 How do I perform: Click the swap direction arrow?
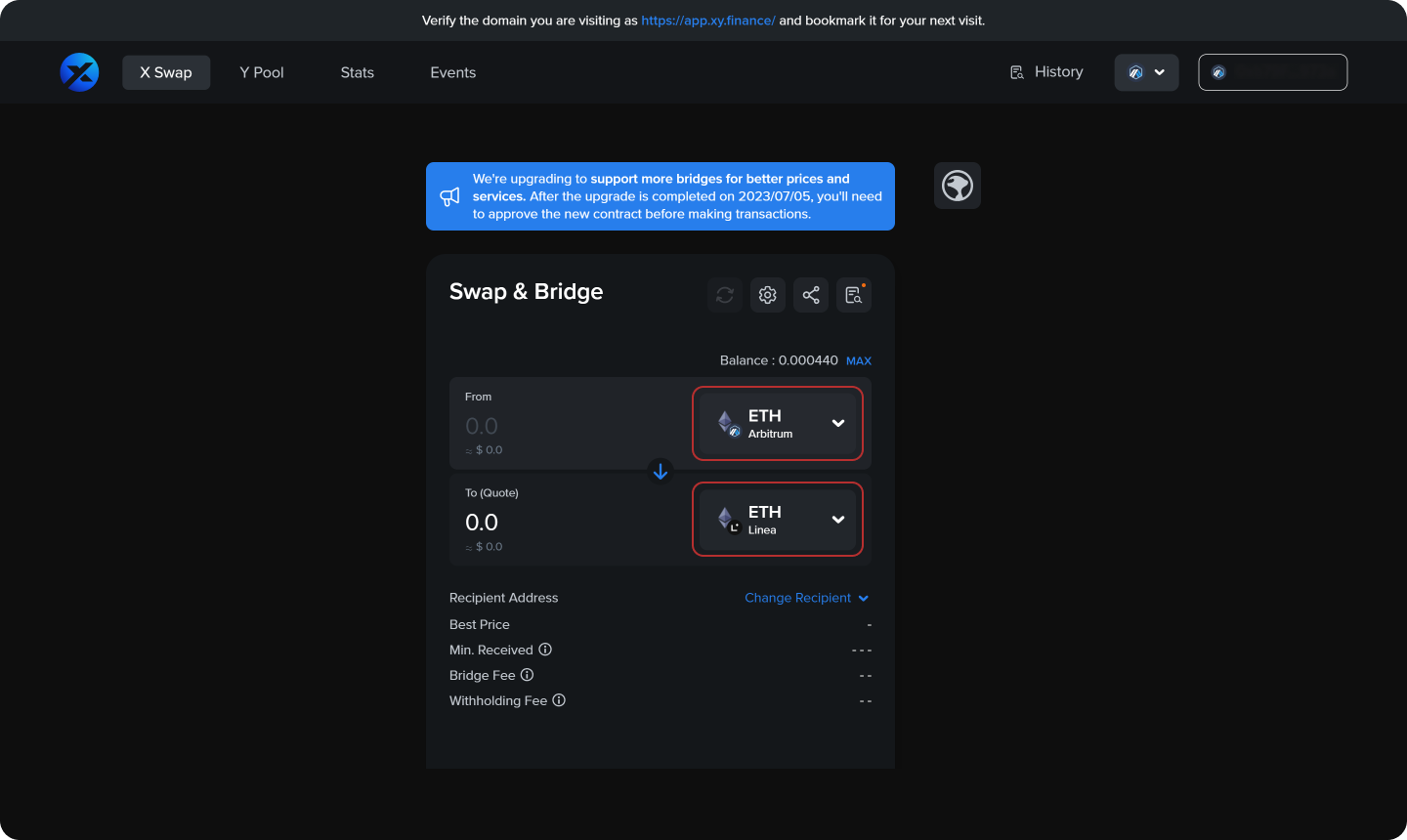coord(661,472)
